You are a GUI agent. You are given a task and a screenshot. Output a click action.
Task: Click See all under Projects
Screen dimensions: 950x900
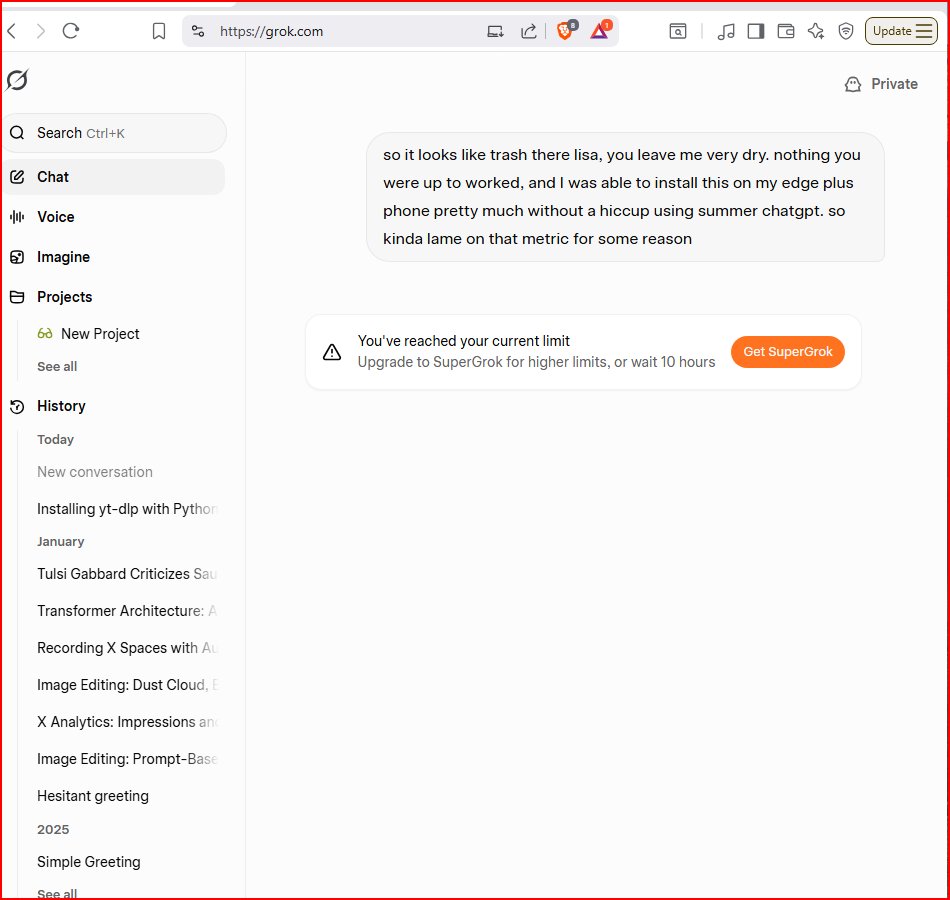pos(57,367)
